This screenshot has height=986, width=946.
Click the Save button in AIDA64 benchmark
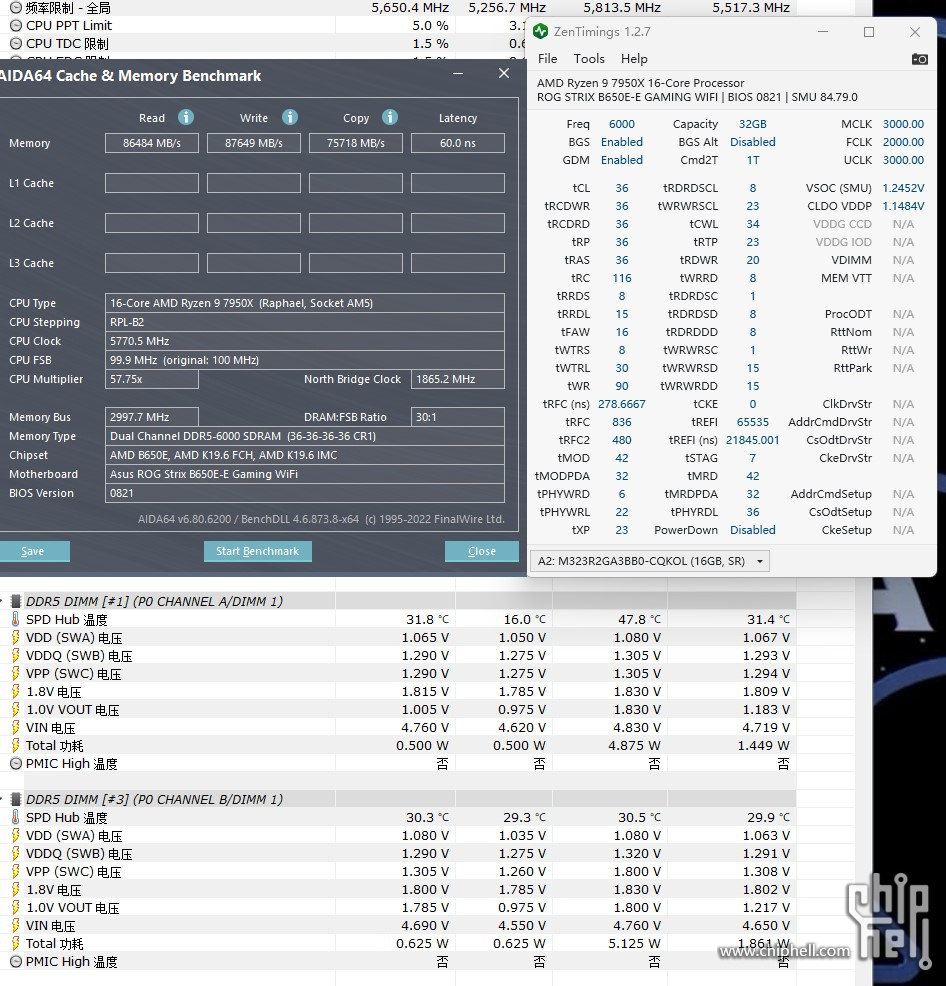33,551
